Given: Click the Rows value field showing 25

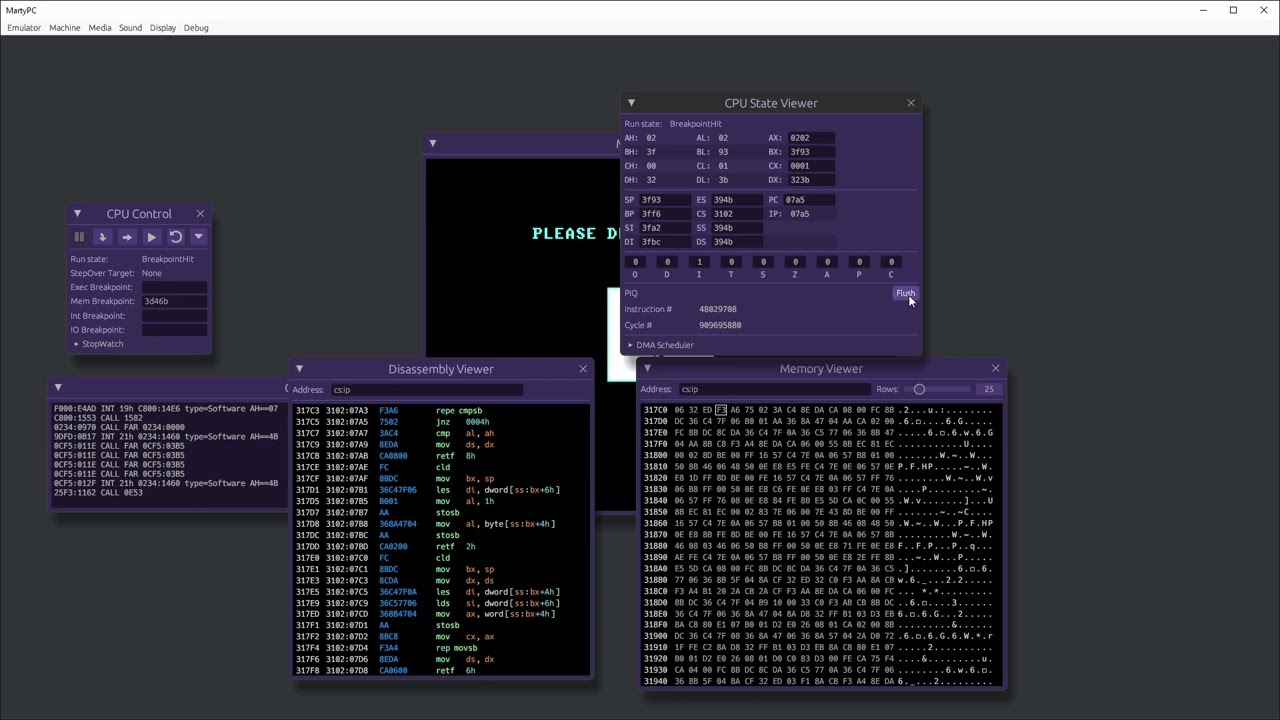Looking at the screenshot, I should 989,389.
